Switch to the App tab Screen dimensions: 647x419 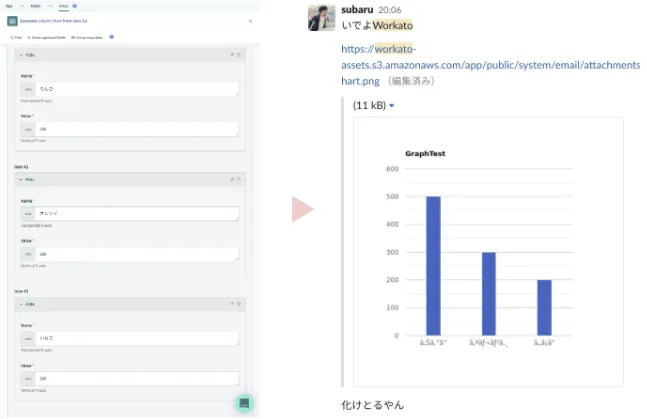point(9,6)
